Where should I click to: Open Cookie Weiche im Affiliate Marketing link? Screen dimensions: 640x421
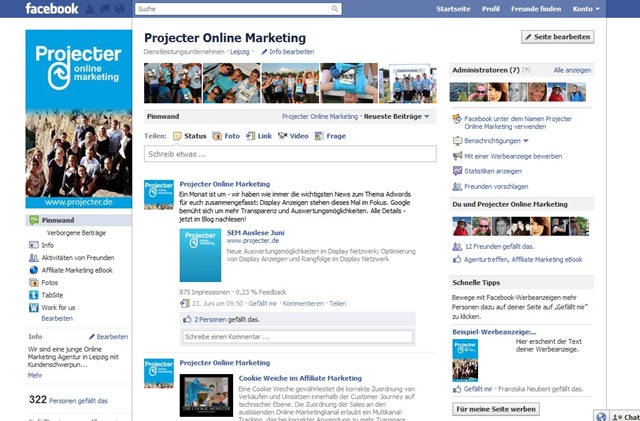pyautogui.click(x=300, y=378)
